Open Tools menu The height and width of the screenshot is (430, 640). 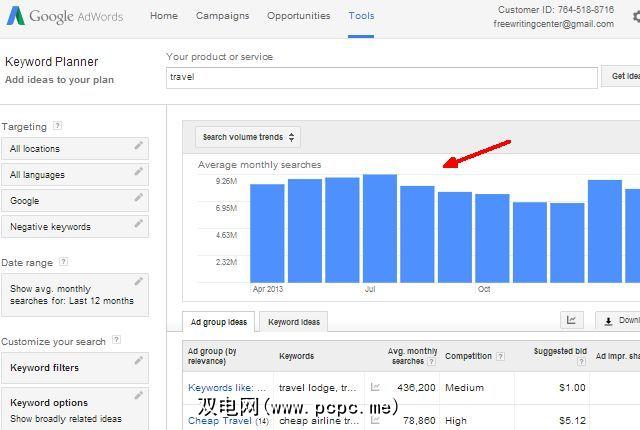pyautogui.click(x=361, y=16)
